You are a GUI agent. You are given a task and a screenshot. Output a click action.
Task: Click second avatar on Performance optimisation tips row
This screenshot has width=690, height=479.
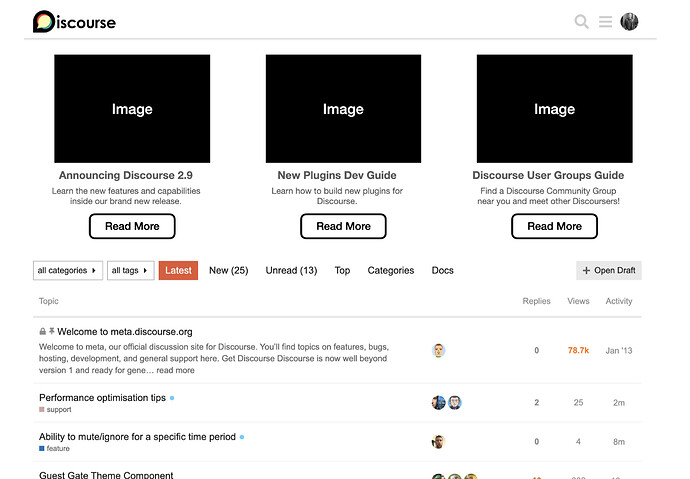click(455, 402)
